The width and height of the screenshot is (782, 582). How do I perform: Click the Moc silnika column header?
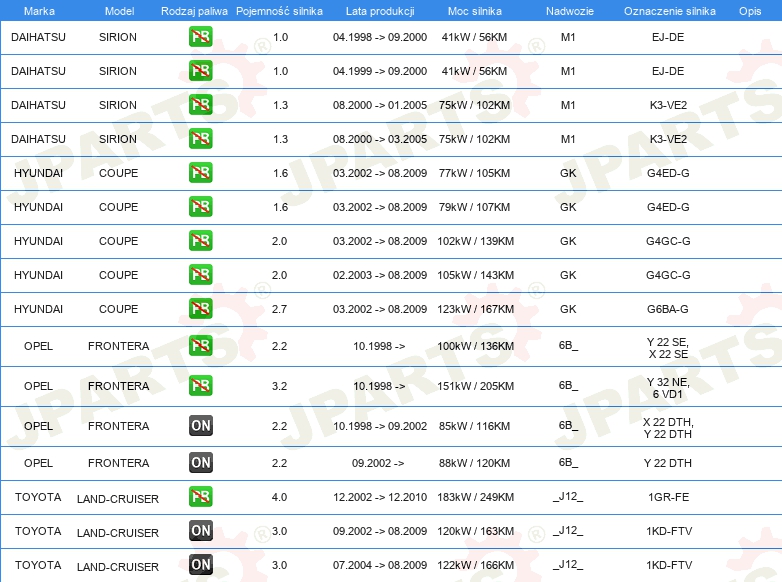pos(476,10)
